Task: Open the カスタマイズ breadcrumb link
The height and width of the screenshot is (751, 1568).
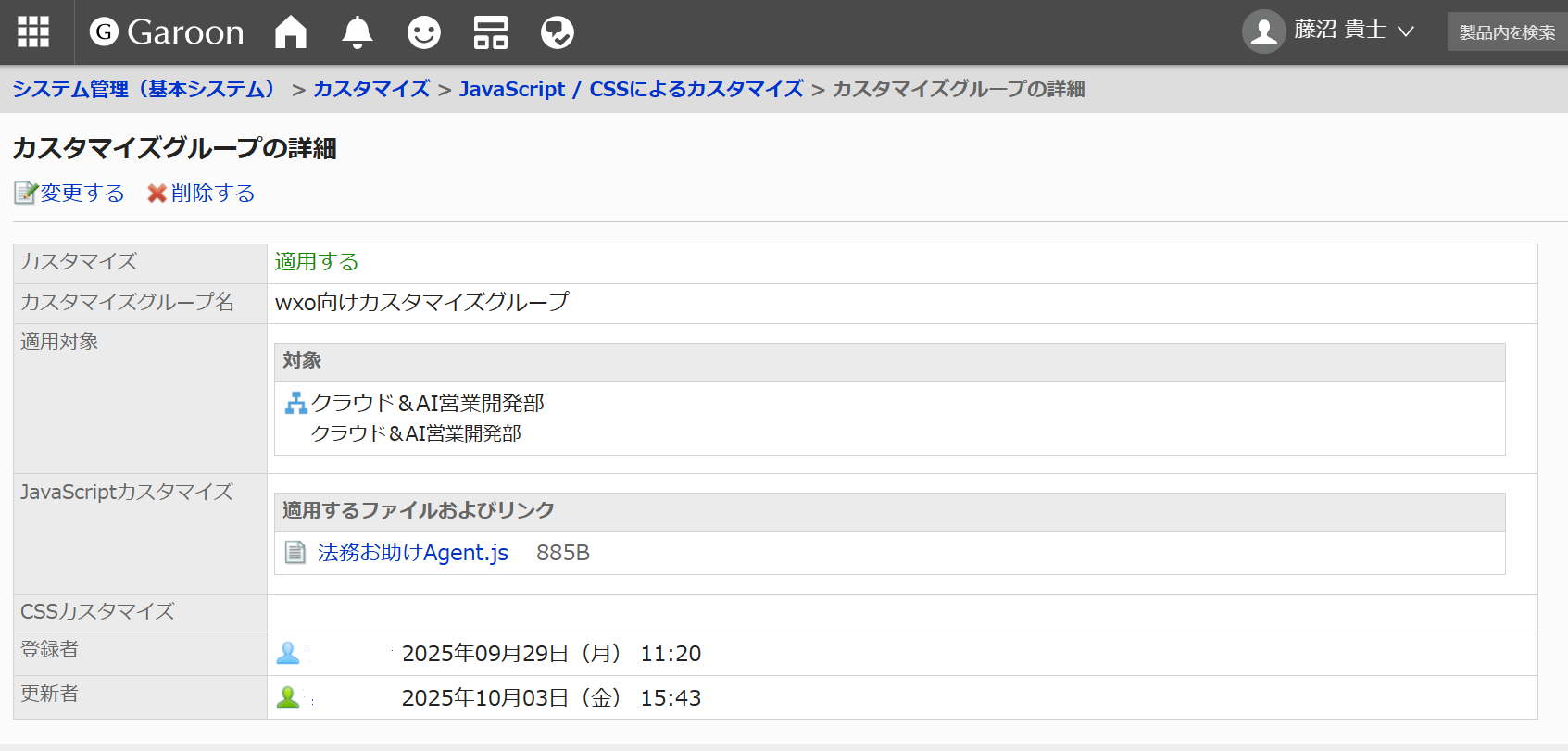Action: tap(371, 89)
